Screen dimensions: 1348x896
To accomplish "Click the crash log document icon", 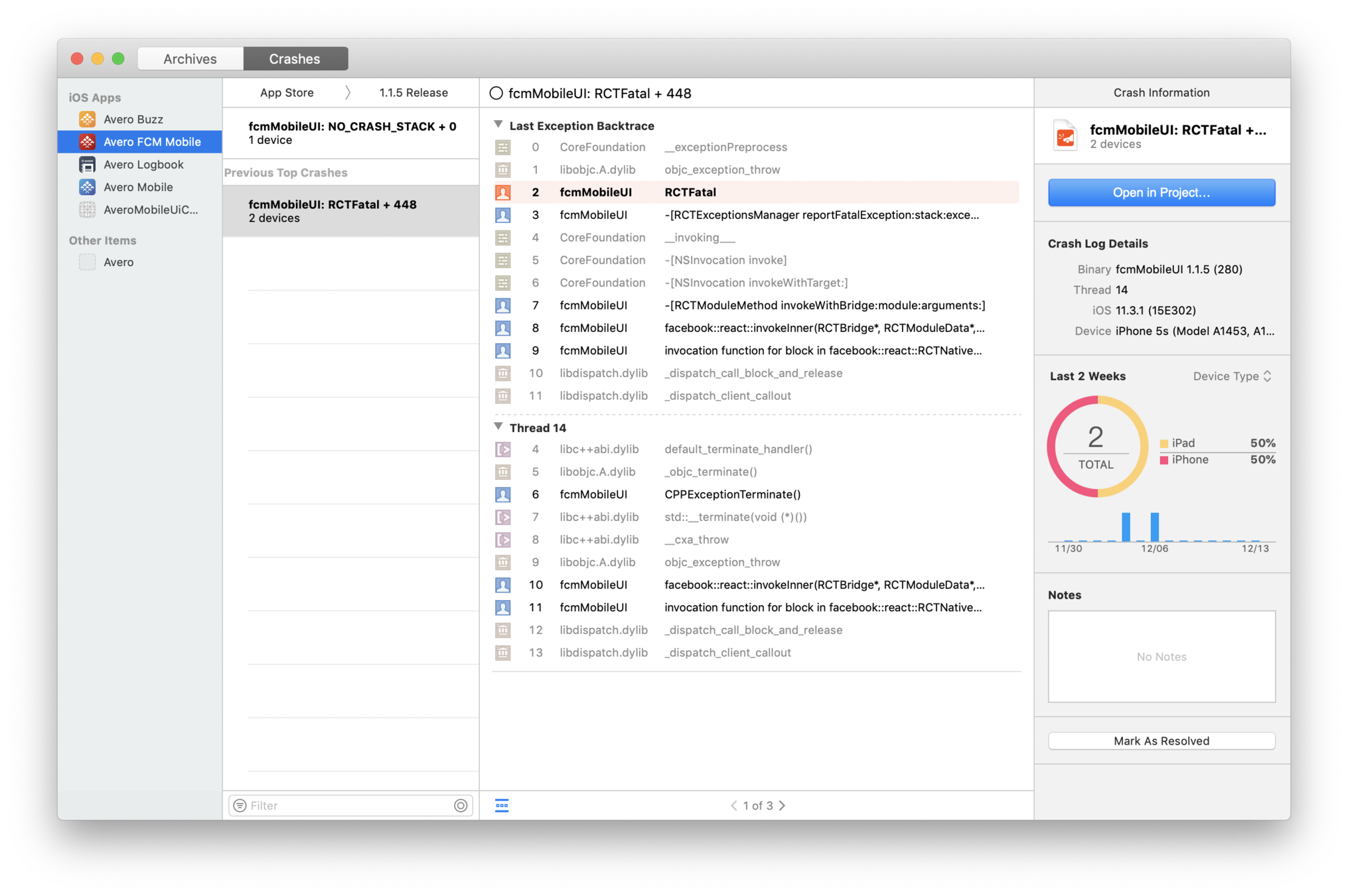I will coord(1065,136).
